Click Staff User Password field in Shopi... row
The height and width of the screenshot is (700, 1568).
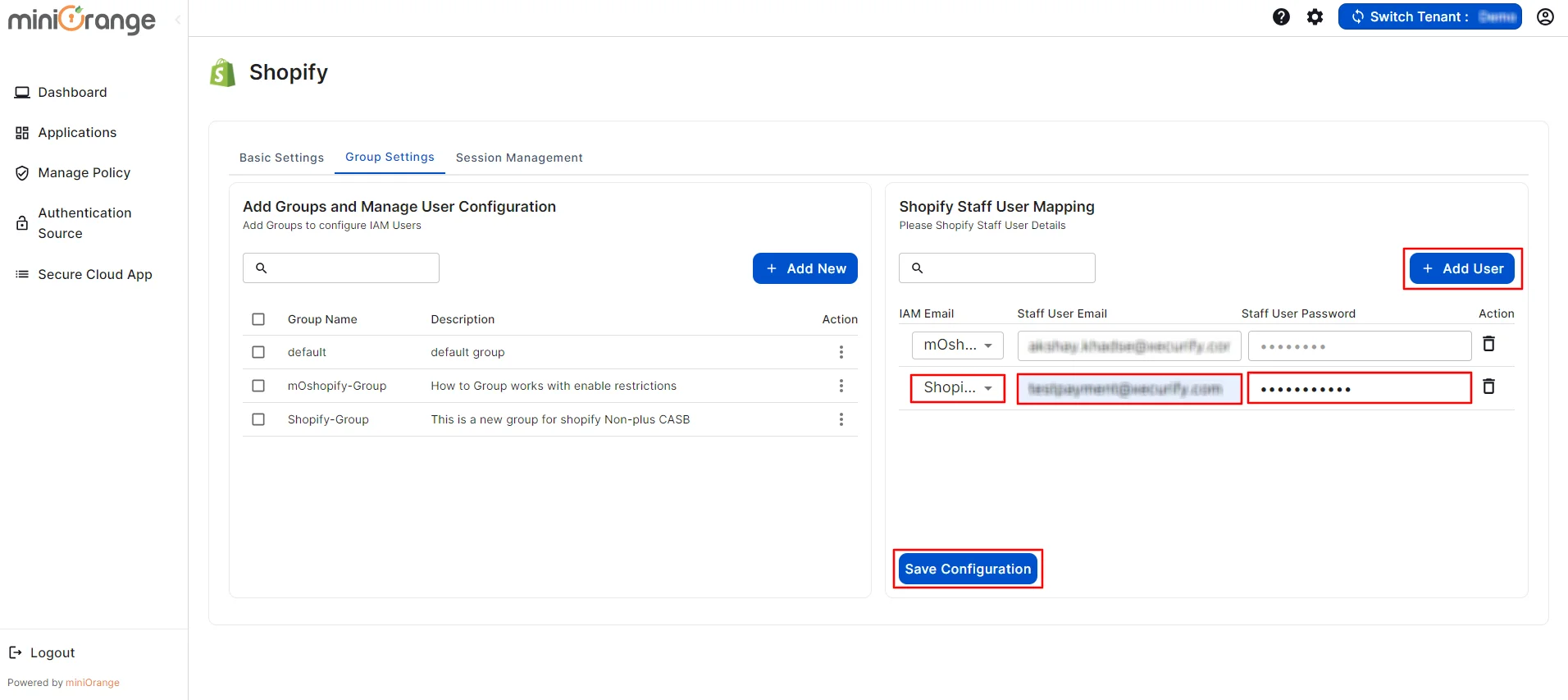coord(1360,388)
